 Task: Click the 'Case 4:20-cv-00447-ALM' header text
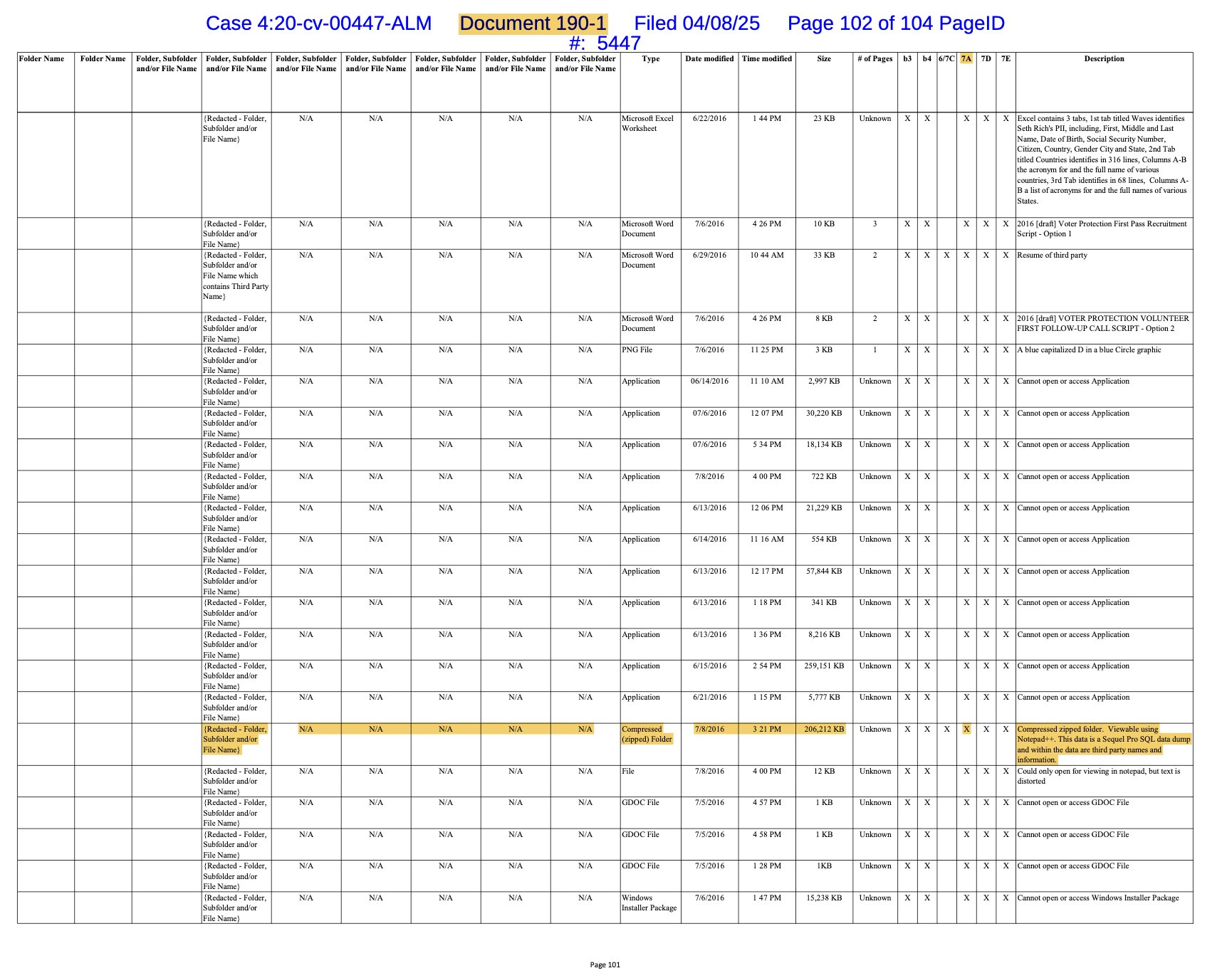click(318, 23)
